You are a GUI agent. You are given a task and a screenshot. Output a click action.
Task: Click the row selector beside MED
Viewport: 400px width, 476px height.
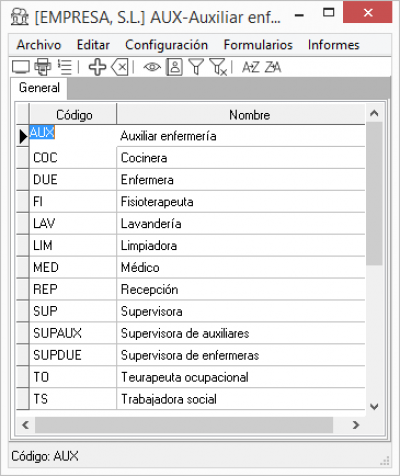23,267
